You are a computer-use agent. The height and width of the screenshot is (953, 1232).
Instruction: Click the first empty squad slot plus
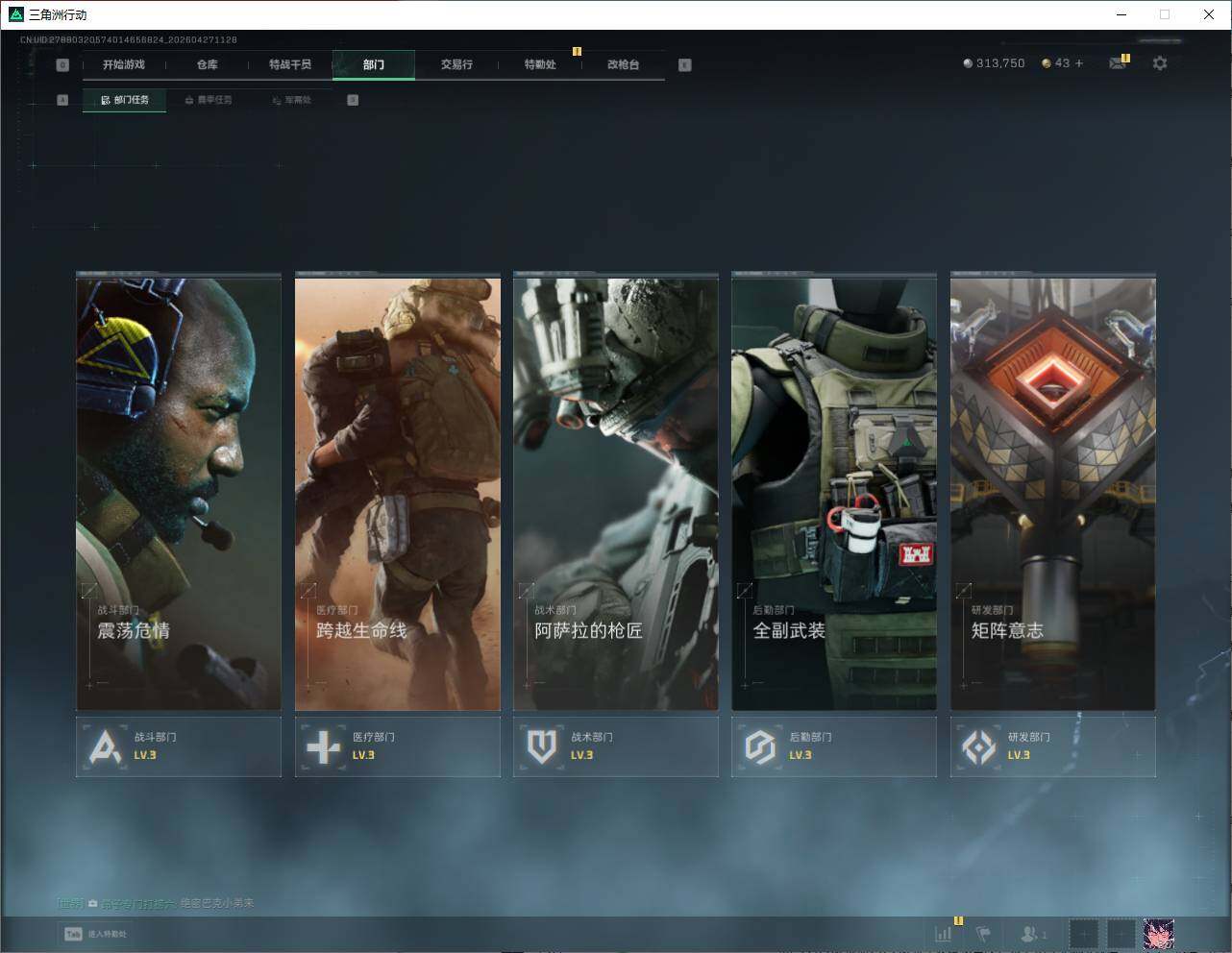pos(1083,933)
